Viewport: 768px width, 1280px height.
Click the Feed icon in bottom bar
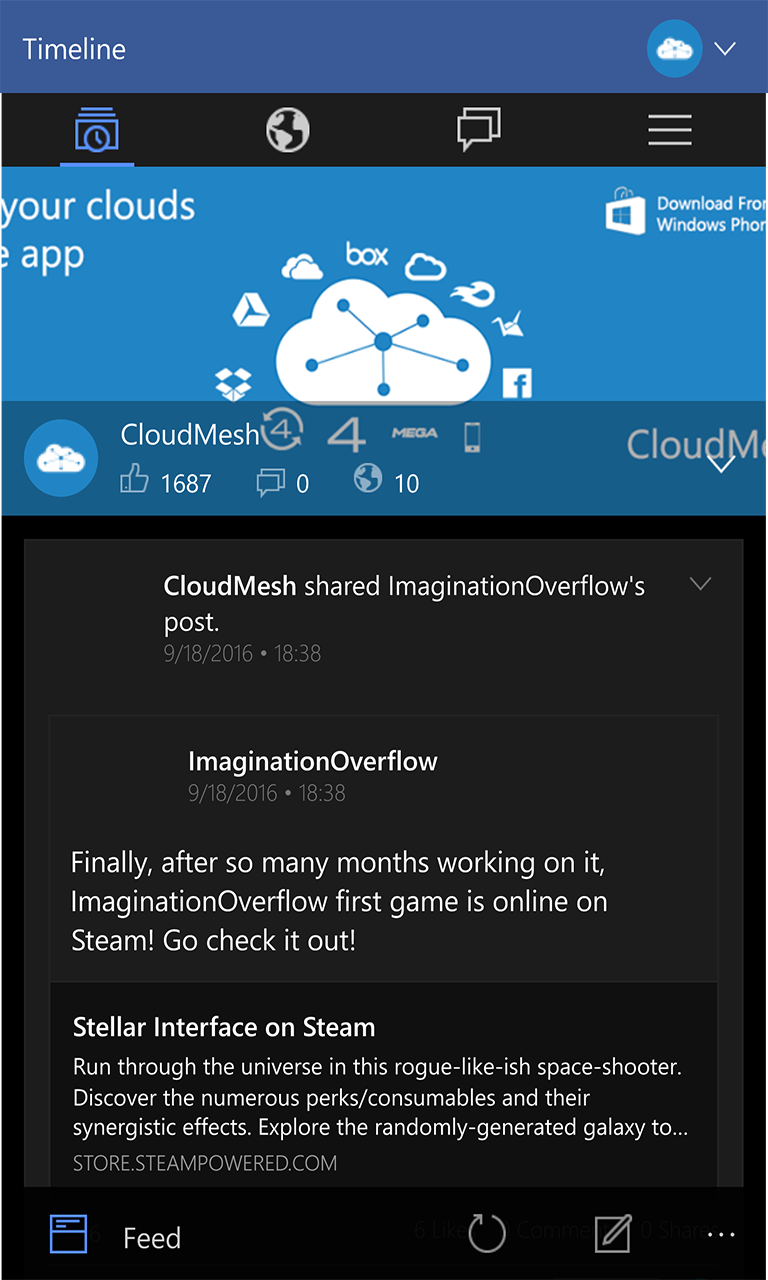(x=69, y=1235)
